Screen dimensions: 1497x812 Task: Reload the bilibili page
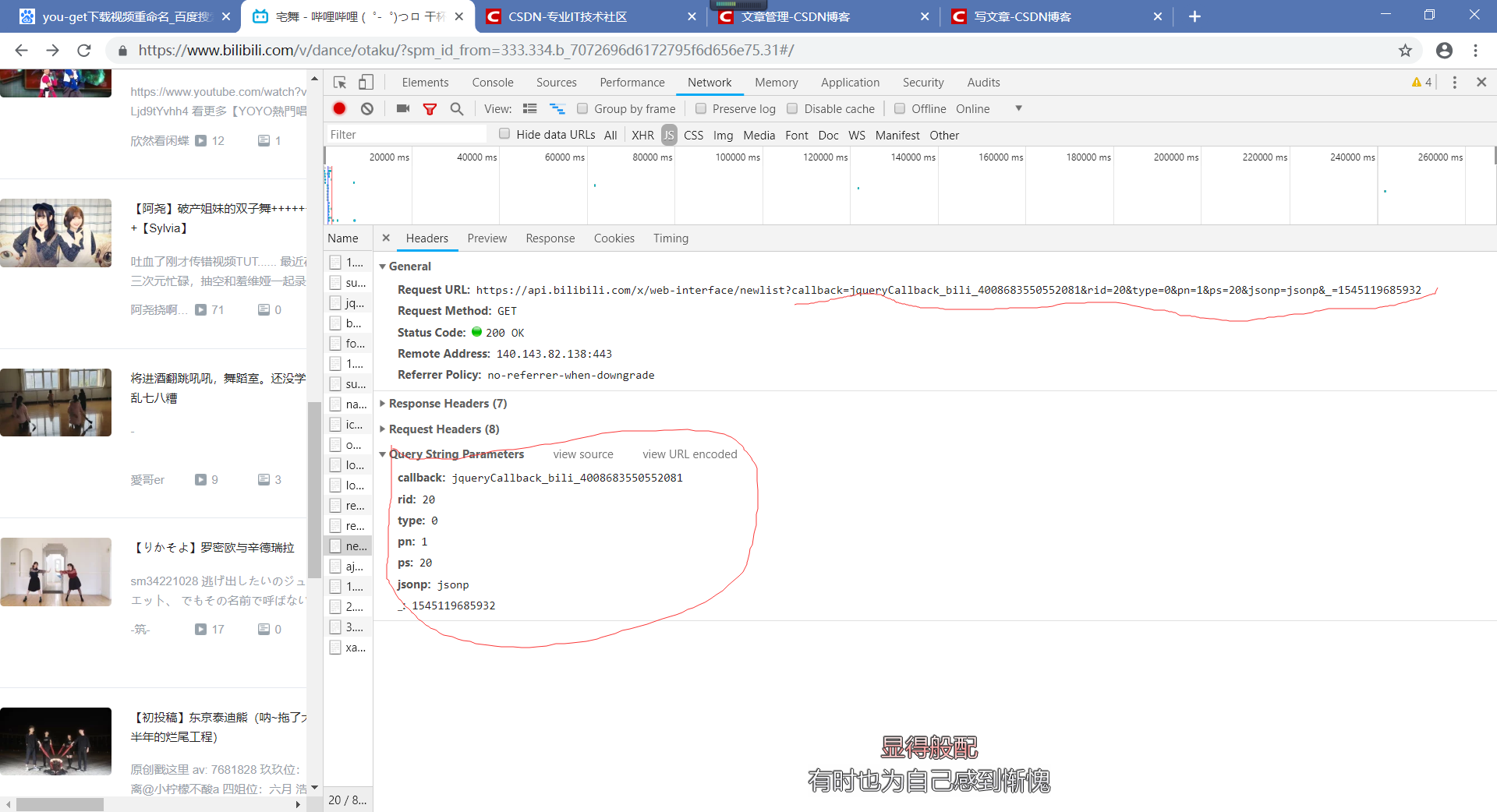click(x=84, y=51)
